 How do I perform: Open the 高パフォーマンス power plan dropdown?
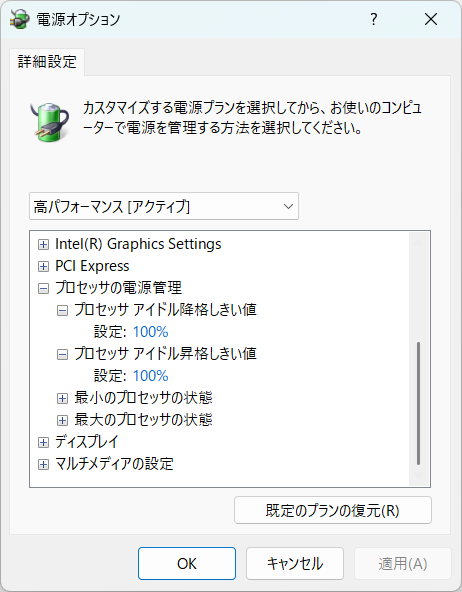click(x=164, y=206)
